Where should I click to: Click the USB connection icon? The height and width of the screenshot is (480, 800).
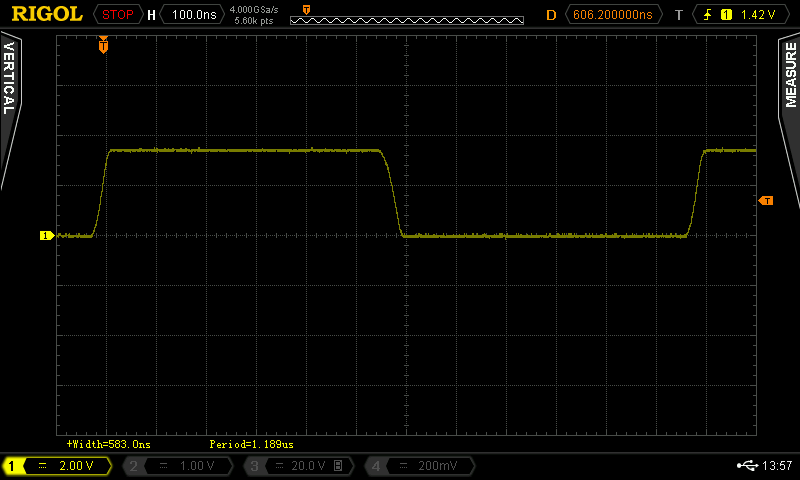pyautogui.click(x=746, y=466)
